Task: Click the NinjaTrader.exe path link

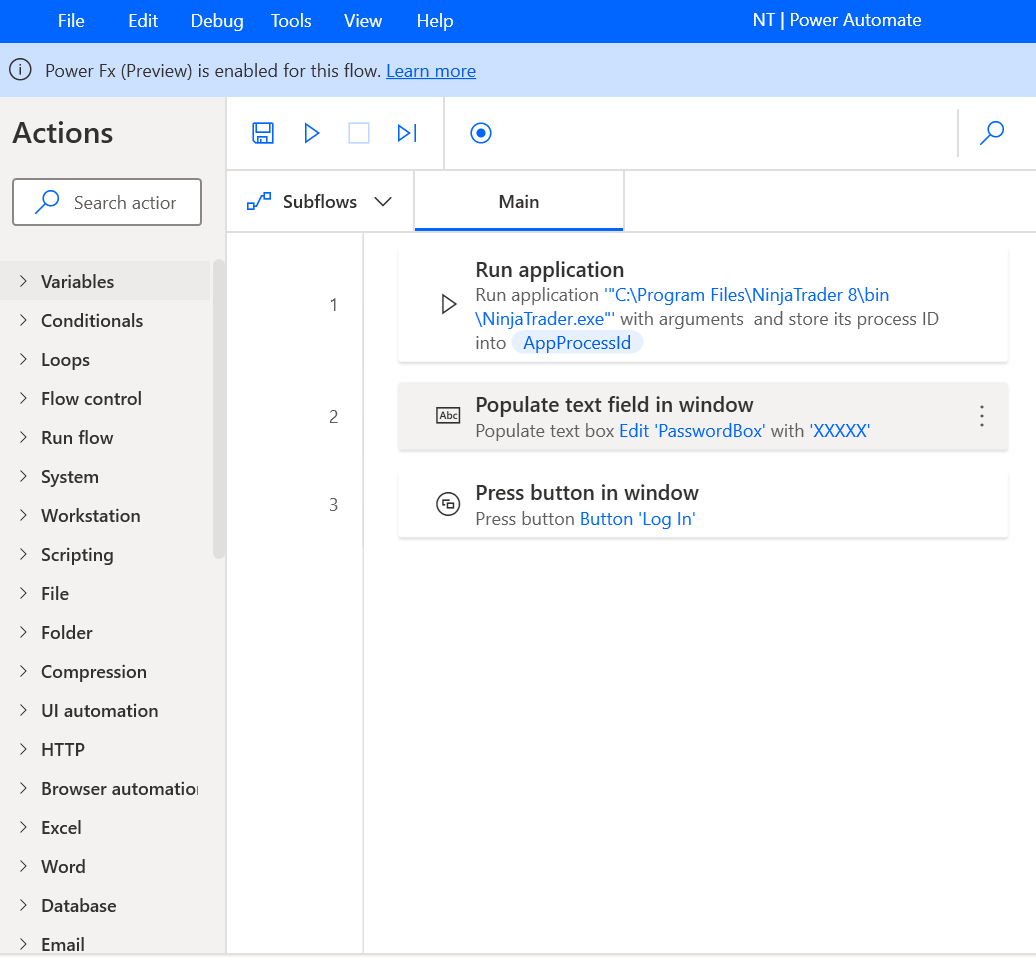Action: coord(682,307)
